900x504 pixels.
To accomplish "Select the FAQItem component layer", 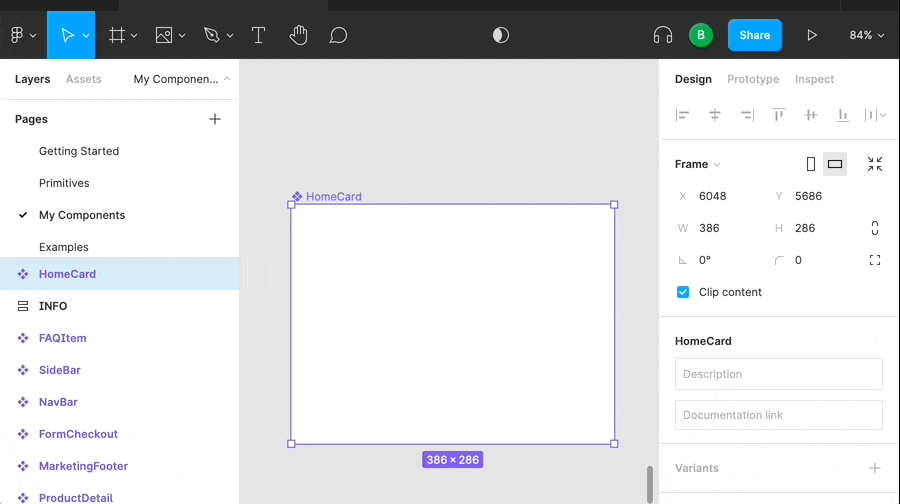I will coord(62,338).
